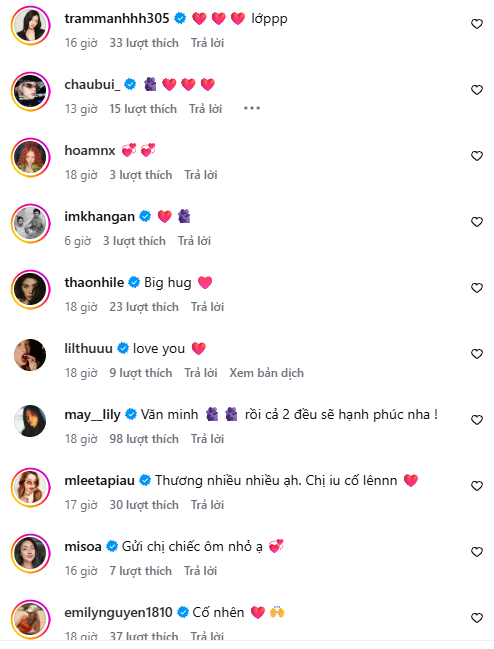Heart the 'Big hug' comment by thaonhile

477,288
